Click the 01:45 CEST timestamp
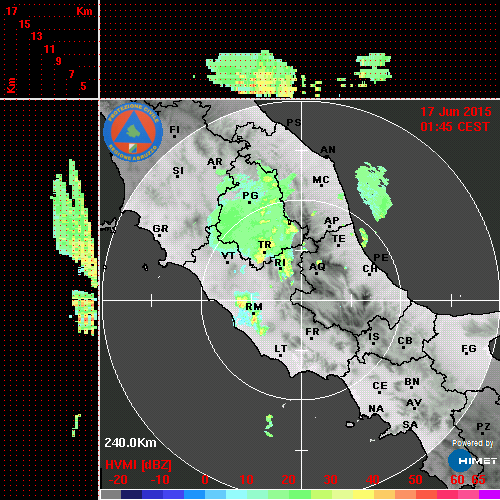 click(455, 127)
